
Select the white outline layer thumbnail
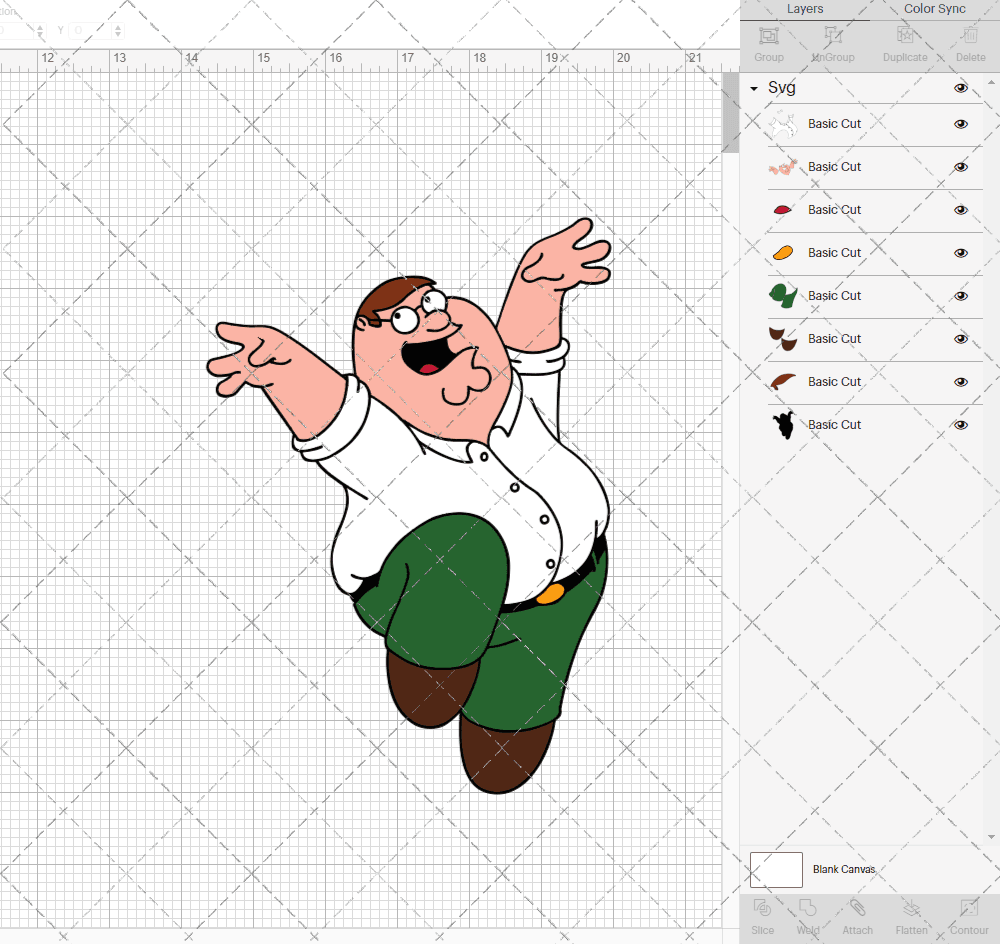(x=783, y=124)
